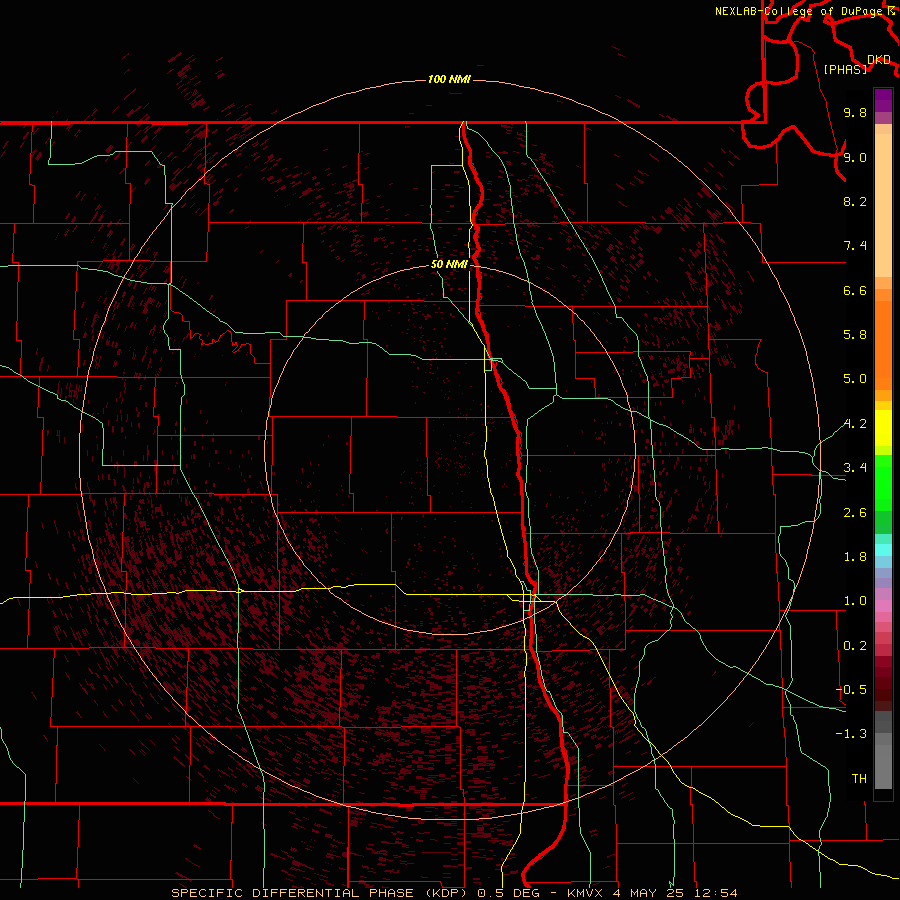The height and width of the screenshot is (900, 900).
Task: Click the NEXLAB-College of DuPage label
Action: (x=801, y=11)
